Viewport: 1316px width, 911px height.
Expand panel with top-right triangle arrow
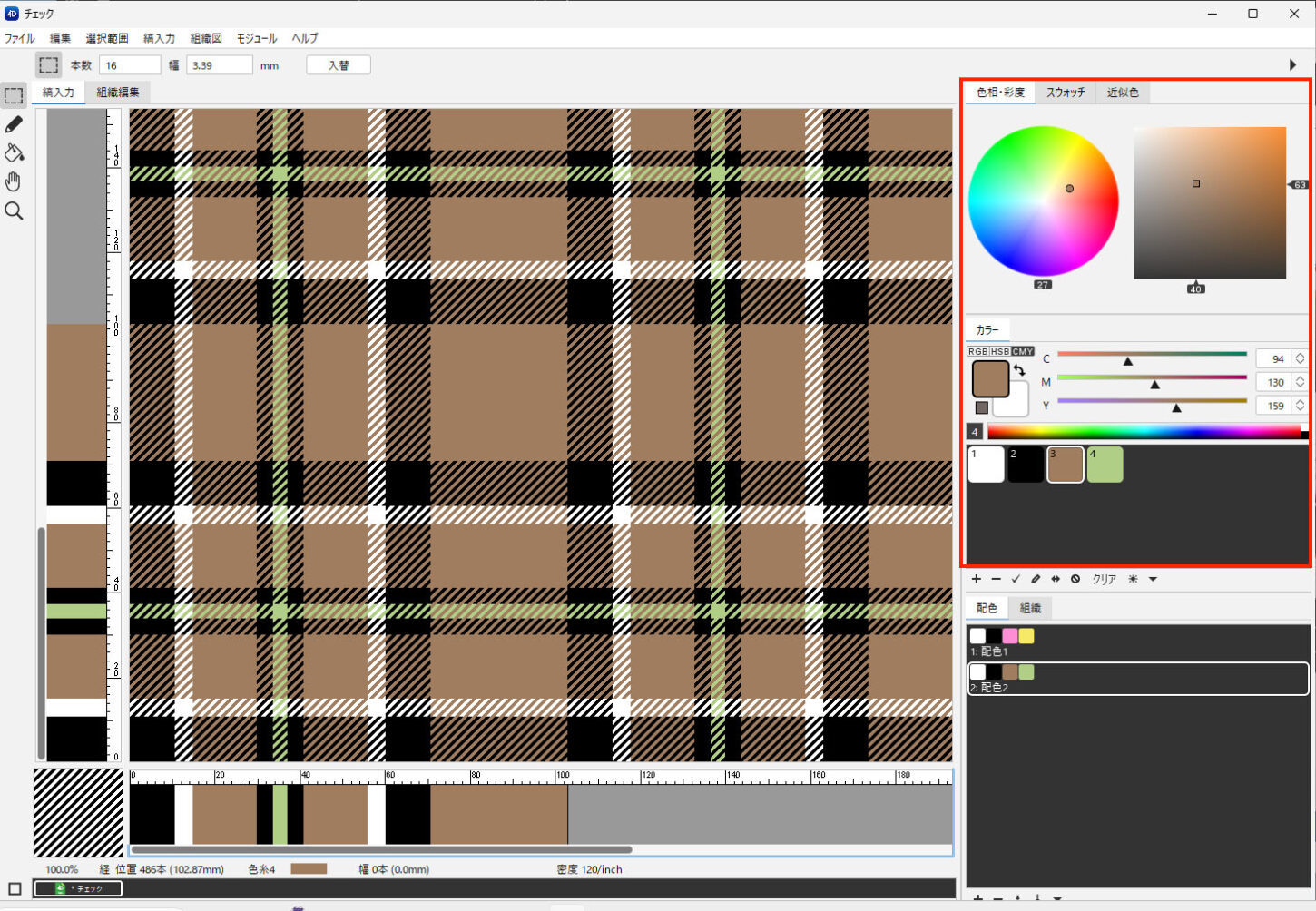pyautogui.click(x=1292, y=65)
